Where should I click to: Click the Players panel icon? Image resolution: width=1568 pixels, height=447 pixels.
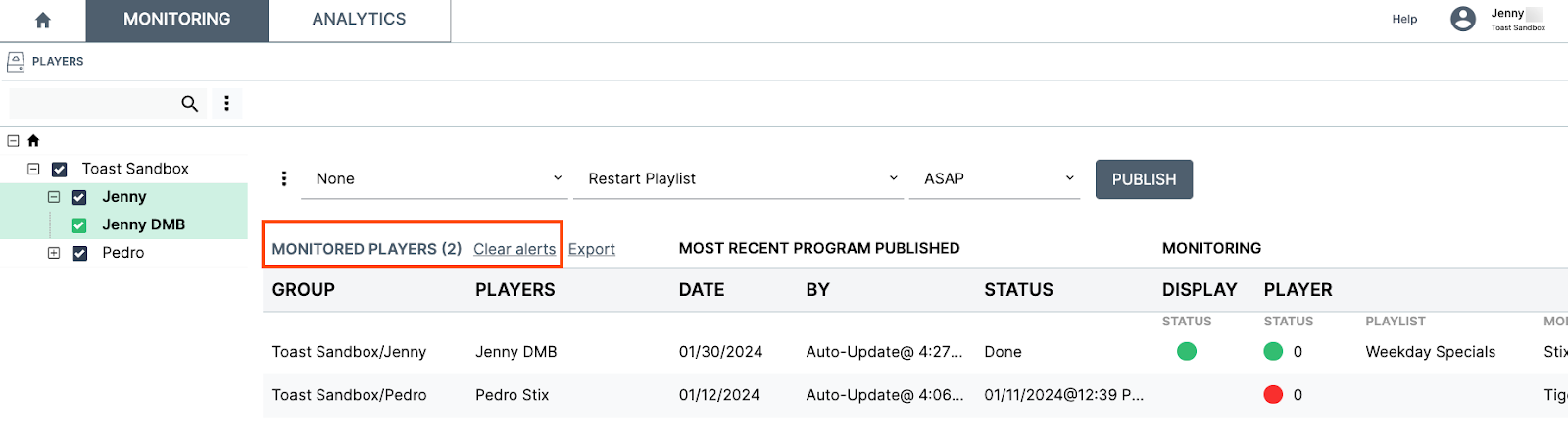(x=16, y=62)
